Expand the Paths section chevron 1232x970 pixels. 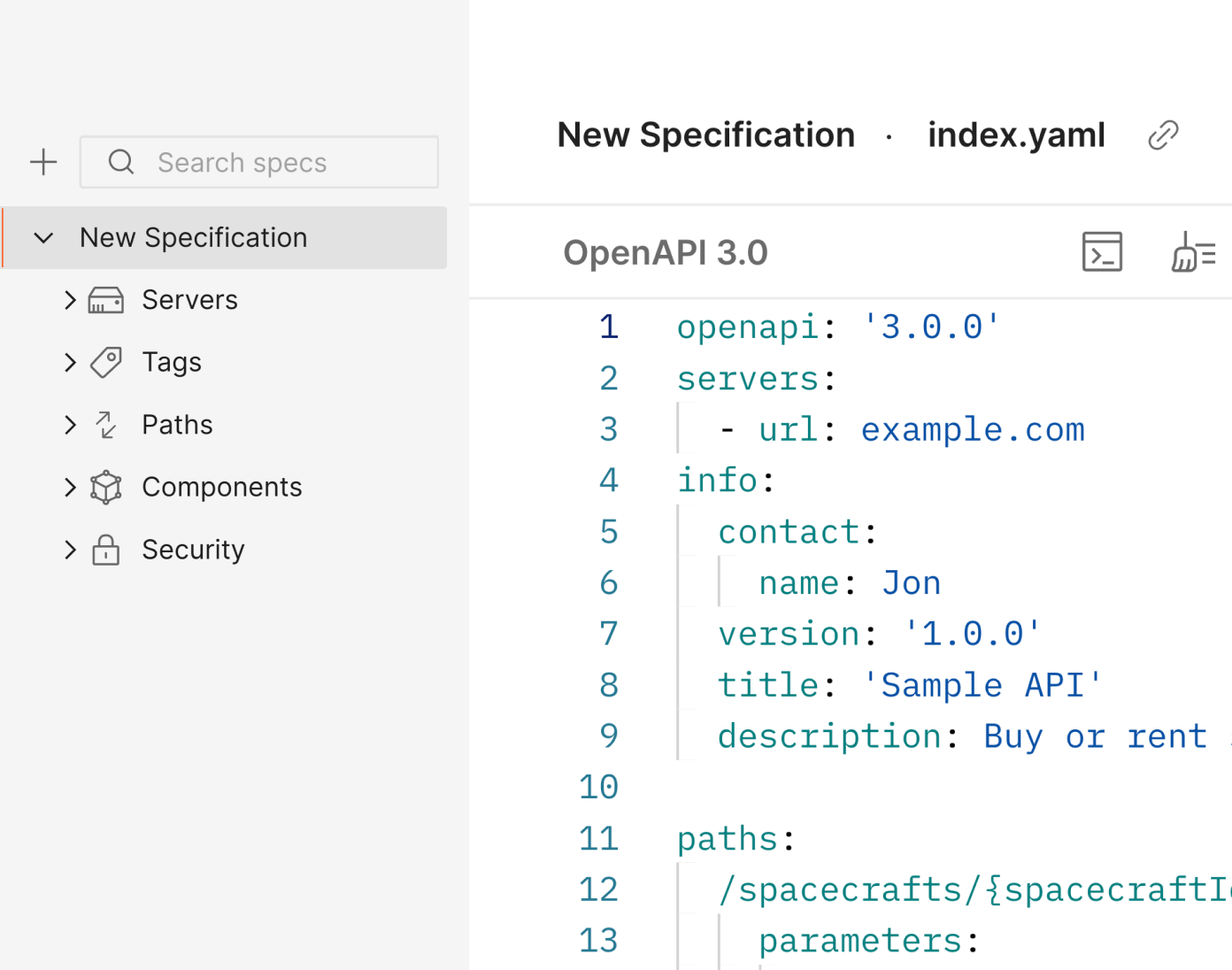pos(71,425)
